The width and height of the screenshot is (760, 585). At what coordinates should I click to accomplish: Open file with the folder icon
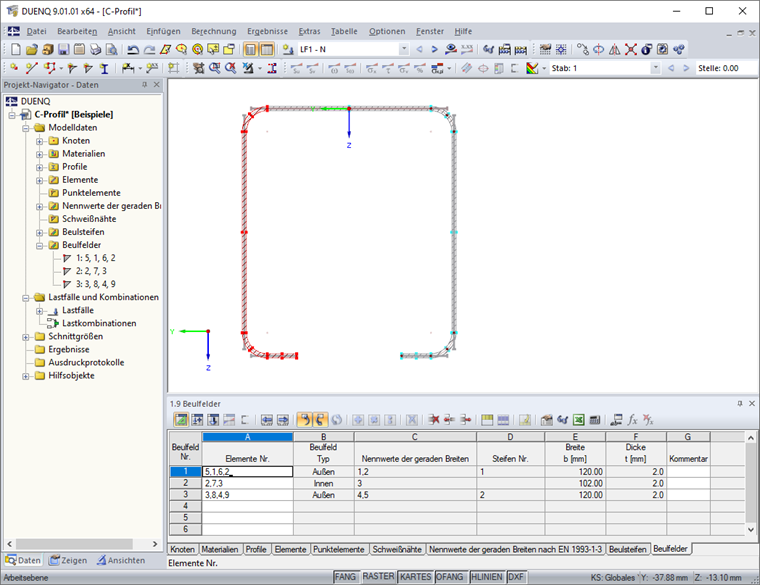(32, 49)
